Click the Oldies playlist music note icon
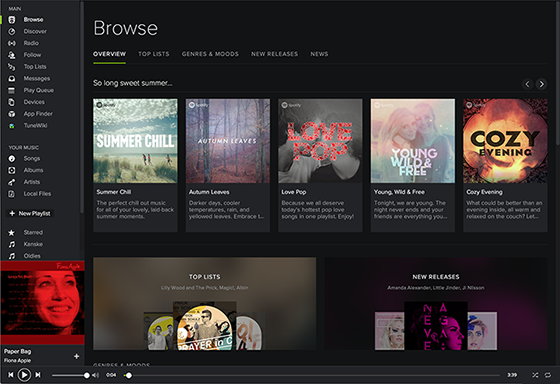The width and height of the screenshot is (560, 384). [x=12, y=256]
